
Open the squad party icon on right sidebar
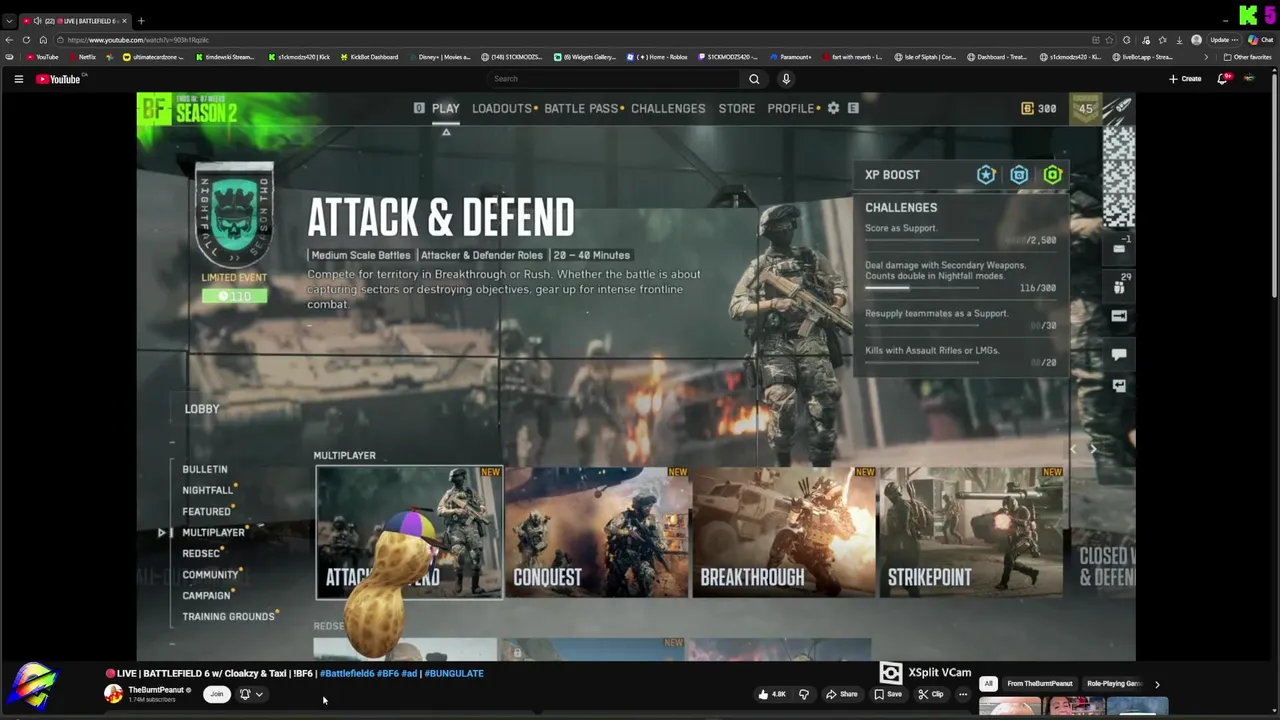(x=1119, y=288)
